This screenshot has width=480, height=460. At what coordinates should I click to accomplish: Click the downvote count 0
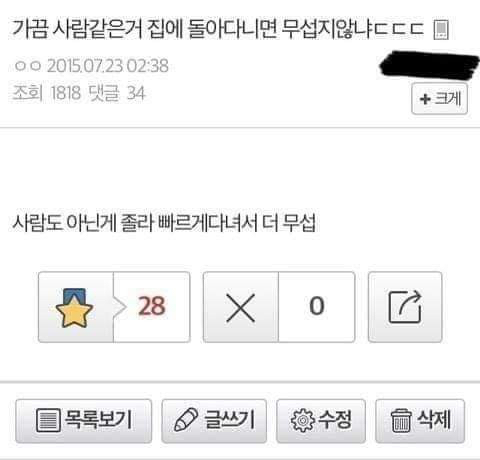[x=316, y=306]
